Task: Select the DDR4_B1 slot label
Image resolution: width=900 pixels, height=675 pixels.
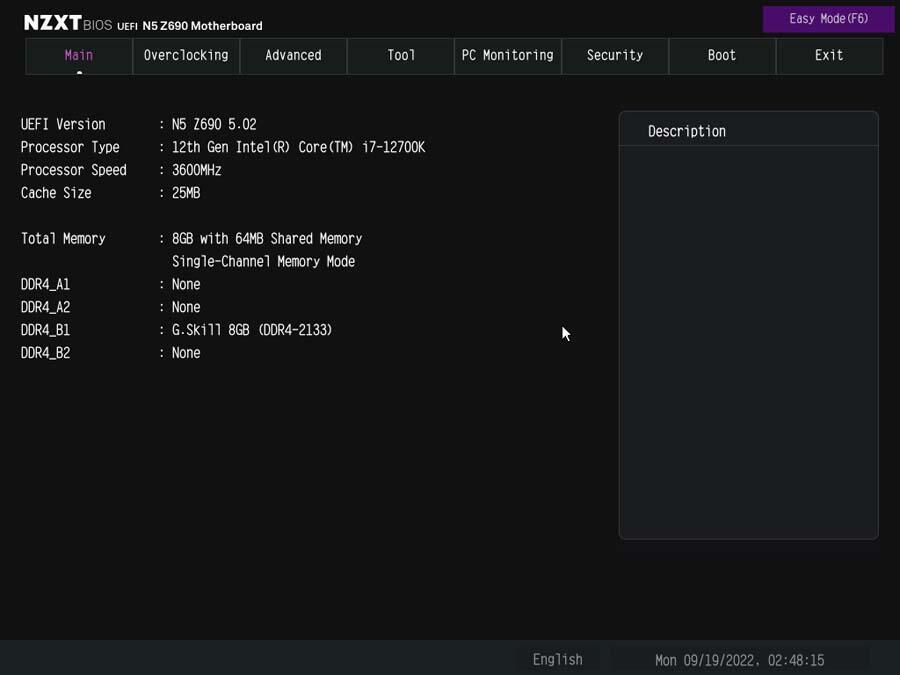Action: [45, 331]
